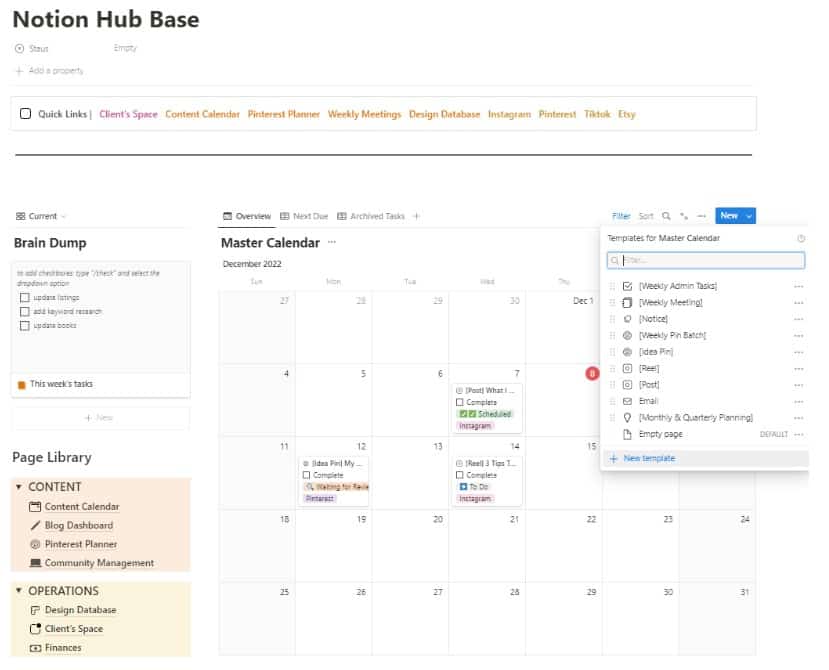Click the Pinterest Planner page icon
The height and width of the screenshot is (670, 829).
tap(35, 544)
